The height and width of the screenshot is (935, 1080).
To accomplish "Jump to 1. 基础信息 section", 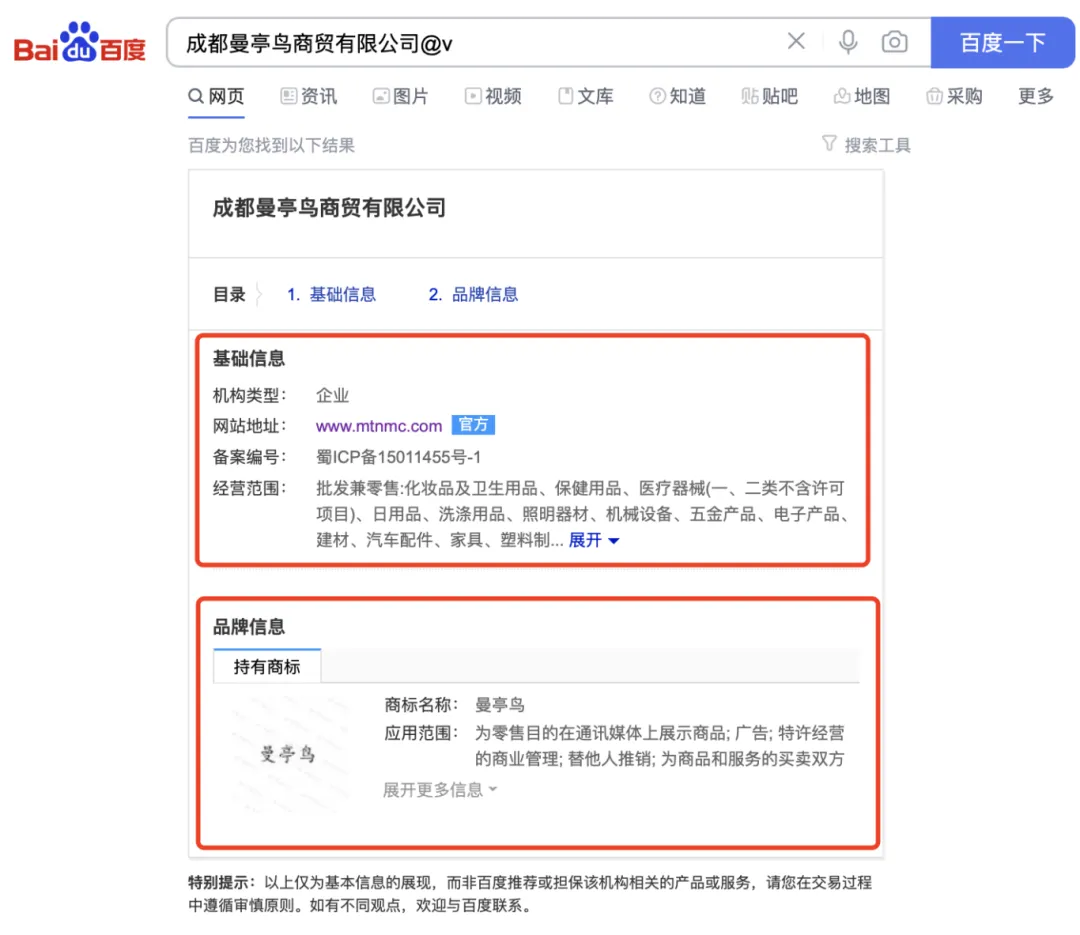I will 331,295.
